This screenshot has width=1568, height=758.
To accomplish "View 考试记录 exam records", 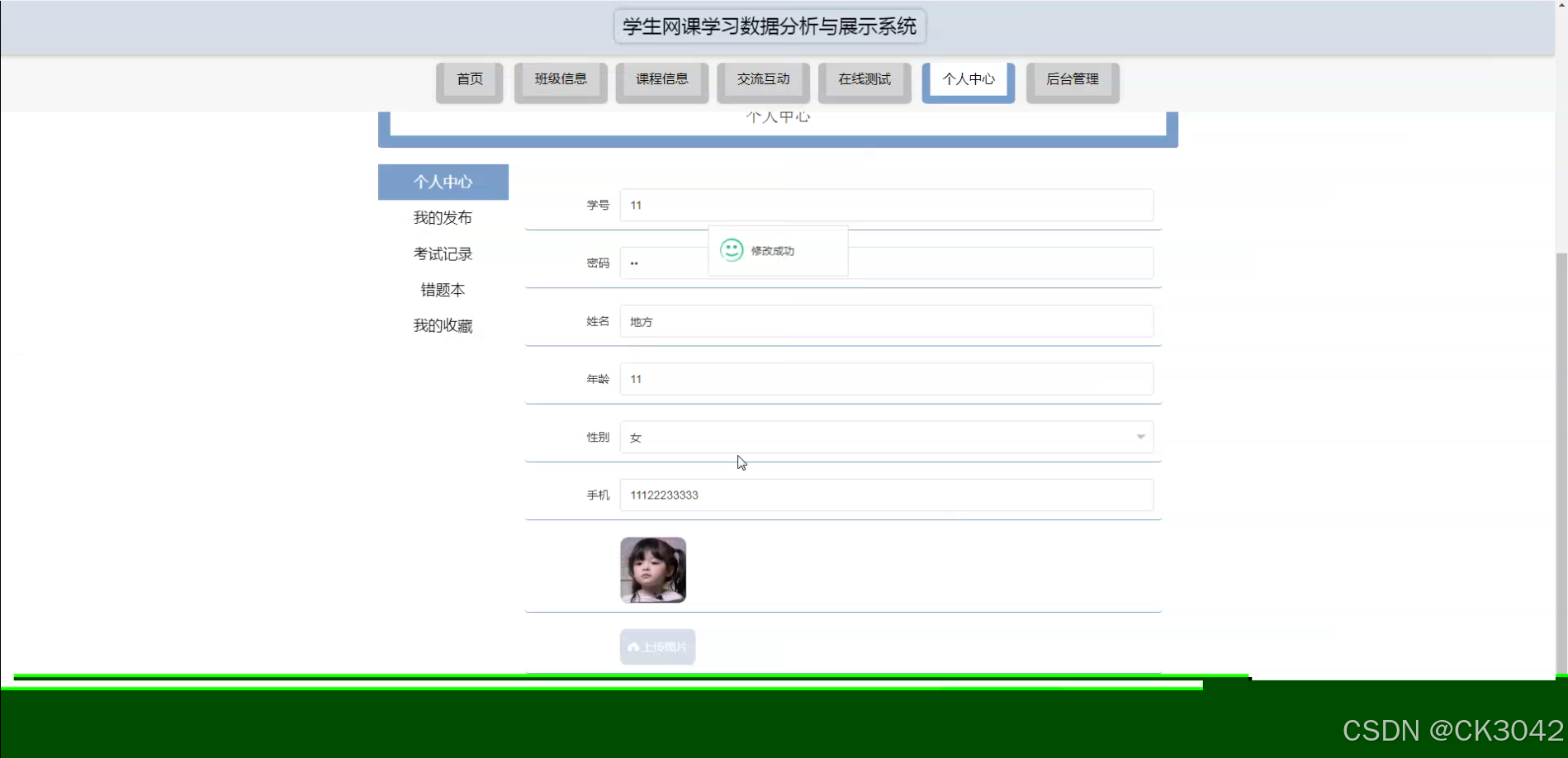I will [443, 253].
